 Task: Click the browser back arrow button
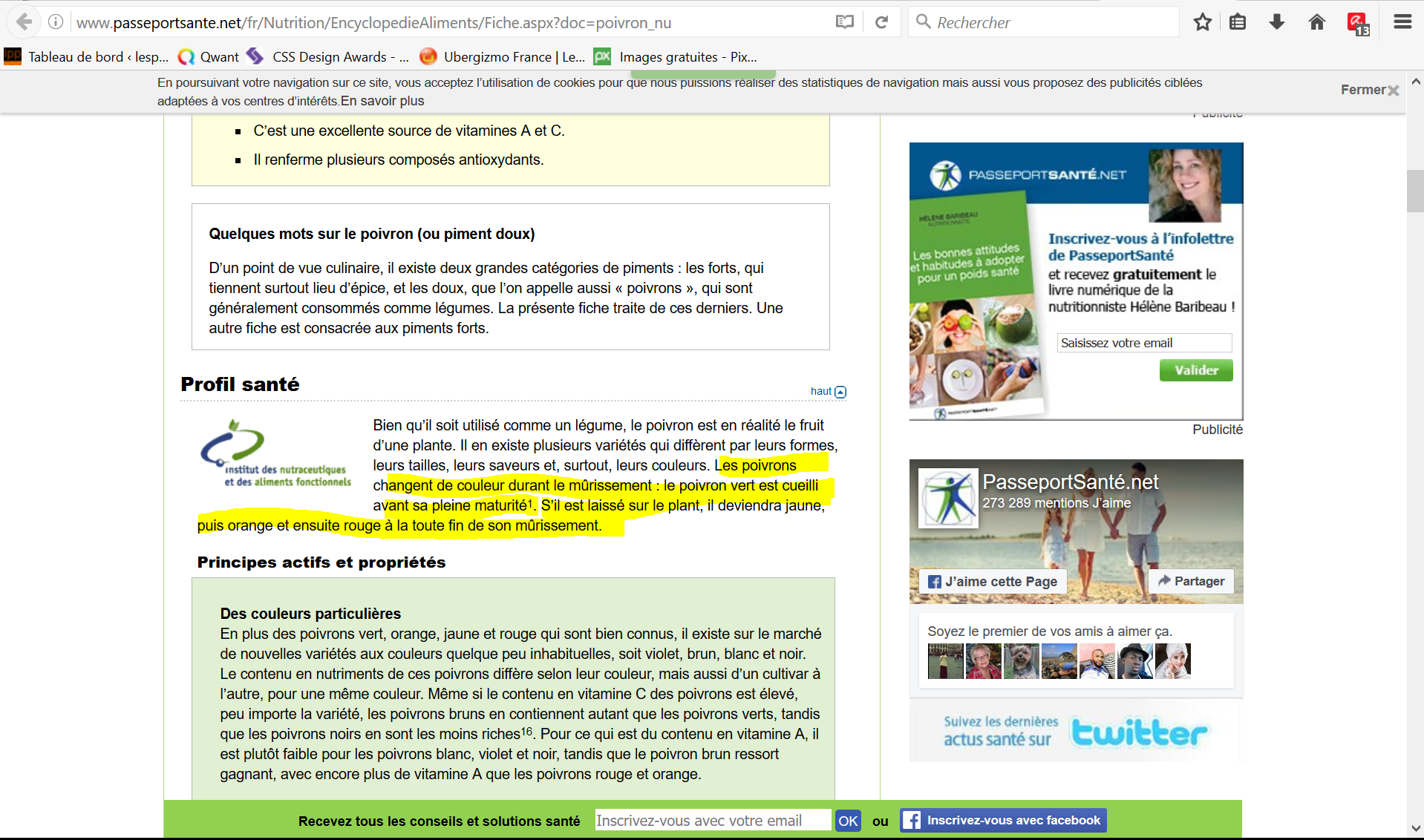pos(24,22)
